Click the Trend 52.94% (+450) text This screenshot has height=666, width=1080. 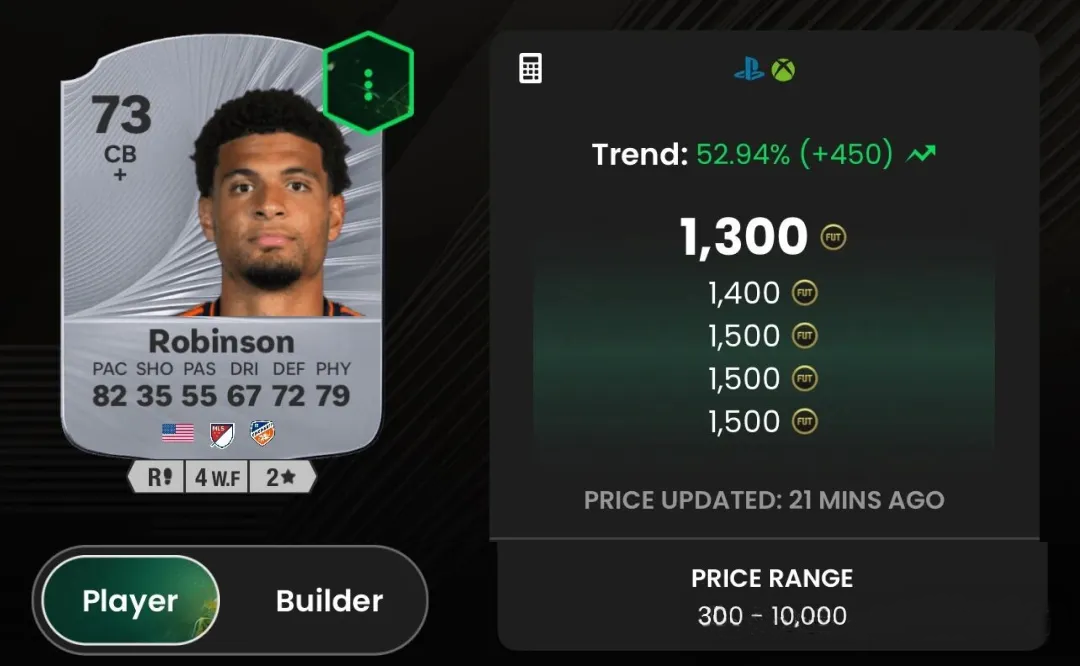[x=742, y=154]
